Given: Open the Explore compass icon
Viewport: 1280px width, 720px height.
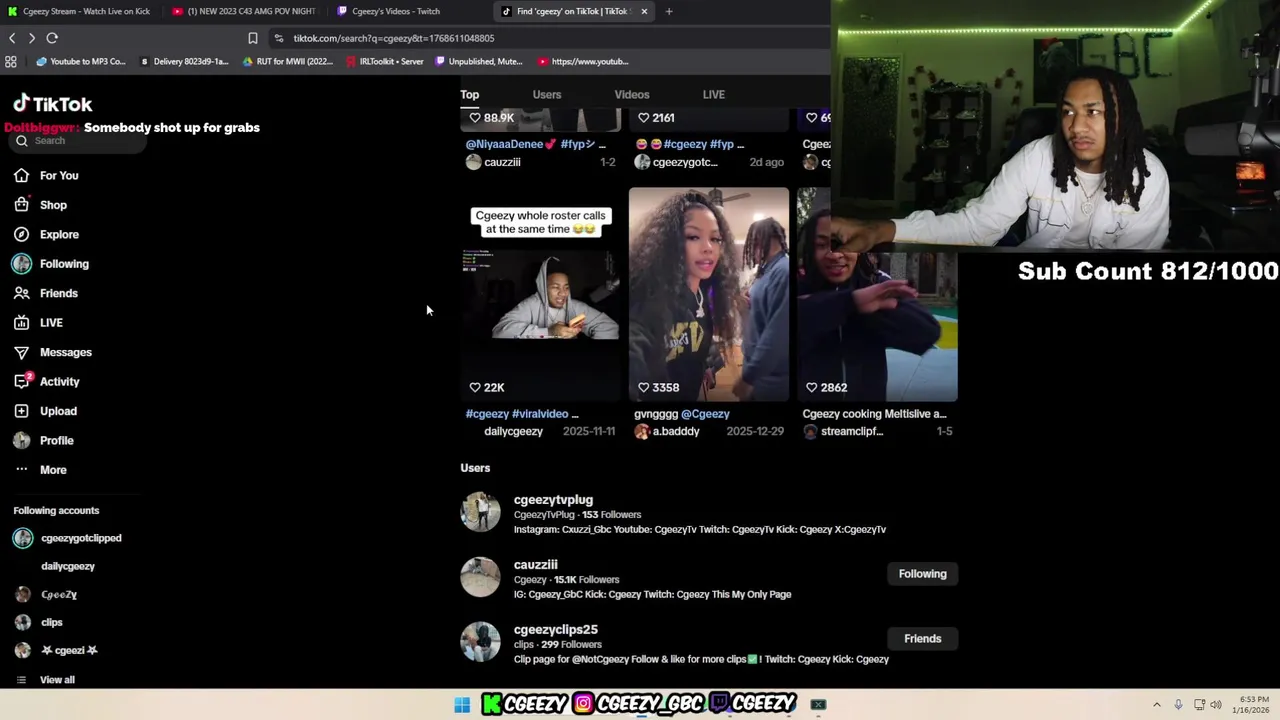Looking at the screenshot, I should click(x=22, y=234).
